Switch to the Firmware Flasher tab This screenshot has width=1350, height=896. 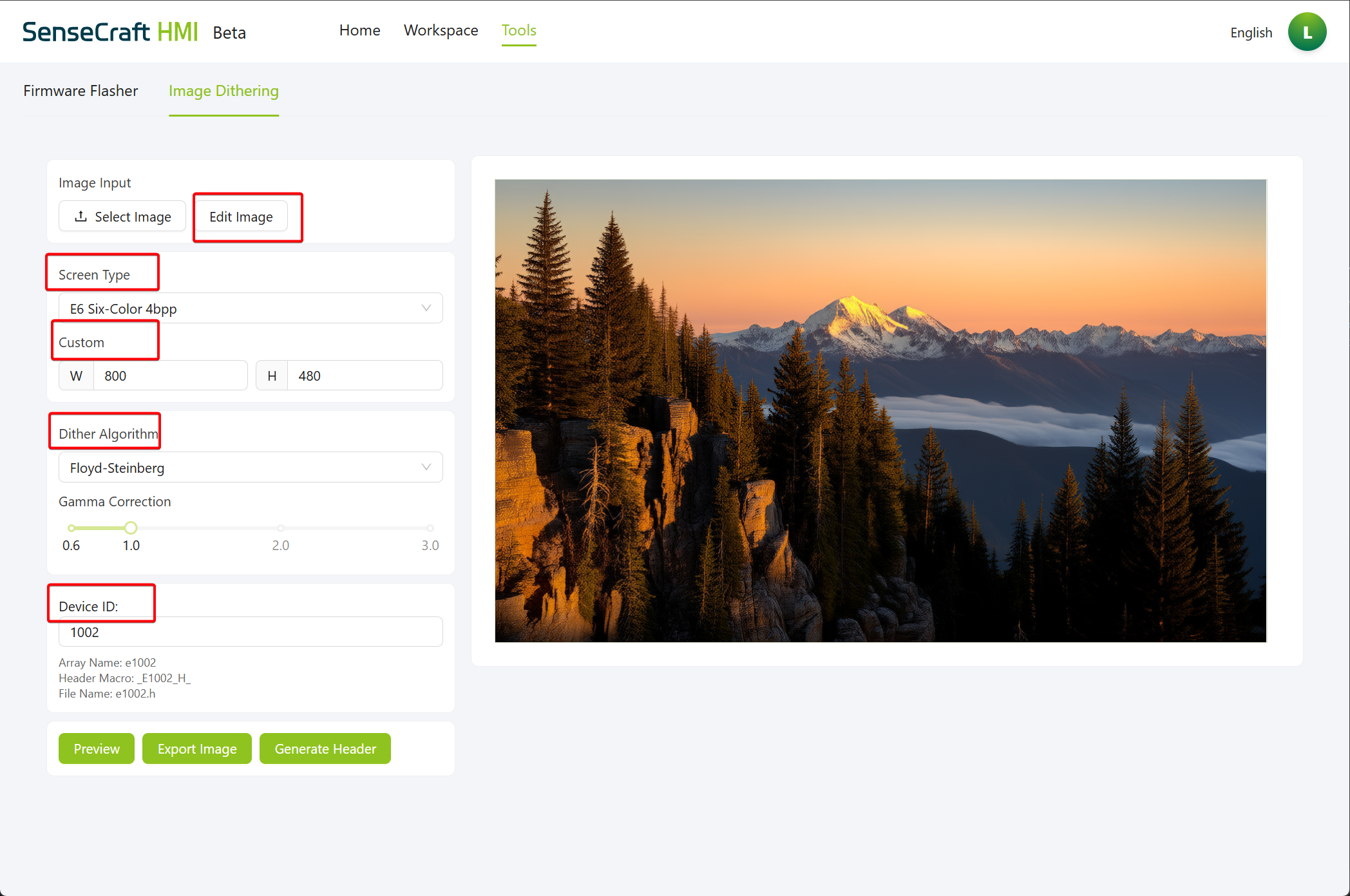(x=81, y=91)
